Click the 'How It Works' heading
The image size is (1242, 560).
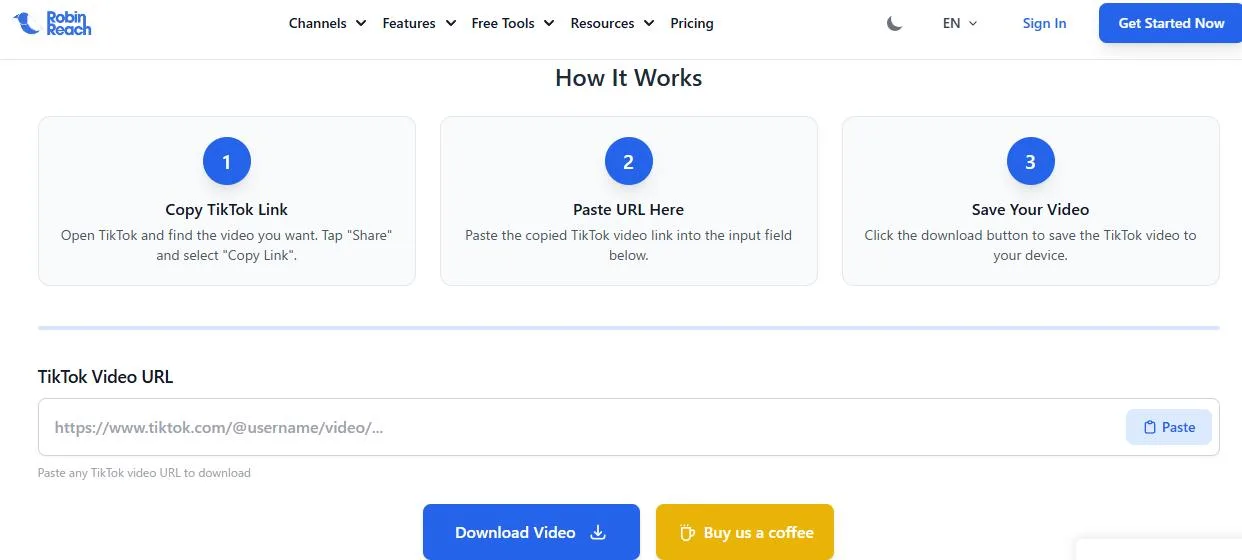[x=629, y=78]
